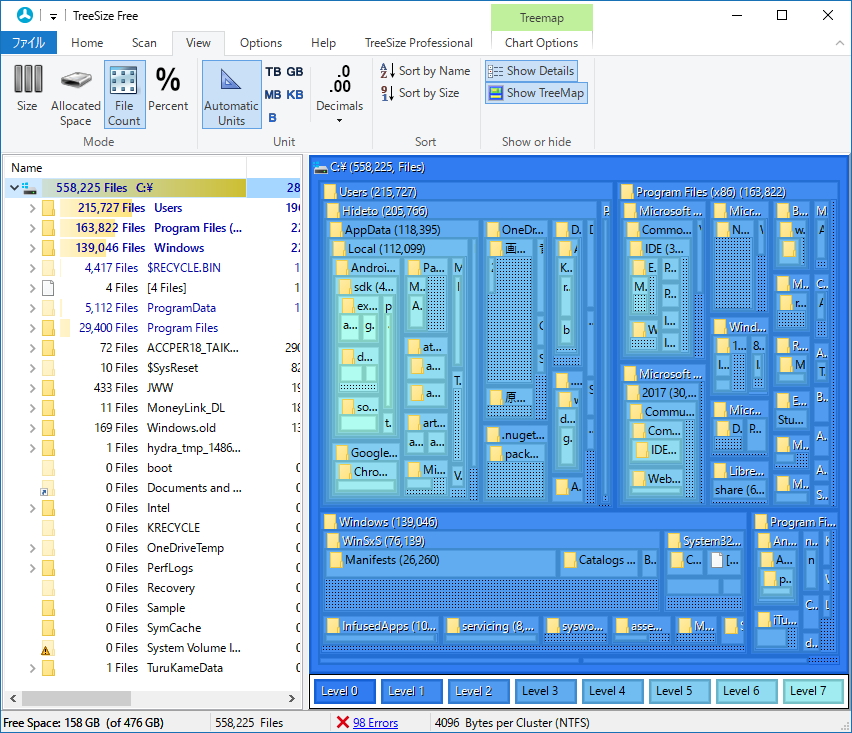The height and width of the screenshot is (733, 852).
Task: Click the WinSxS folder icon in treemap
Action: coord(333,541)
